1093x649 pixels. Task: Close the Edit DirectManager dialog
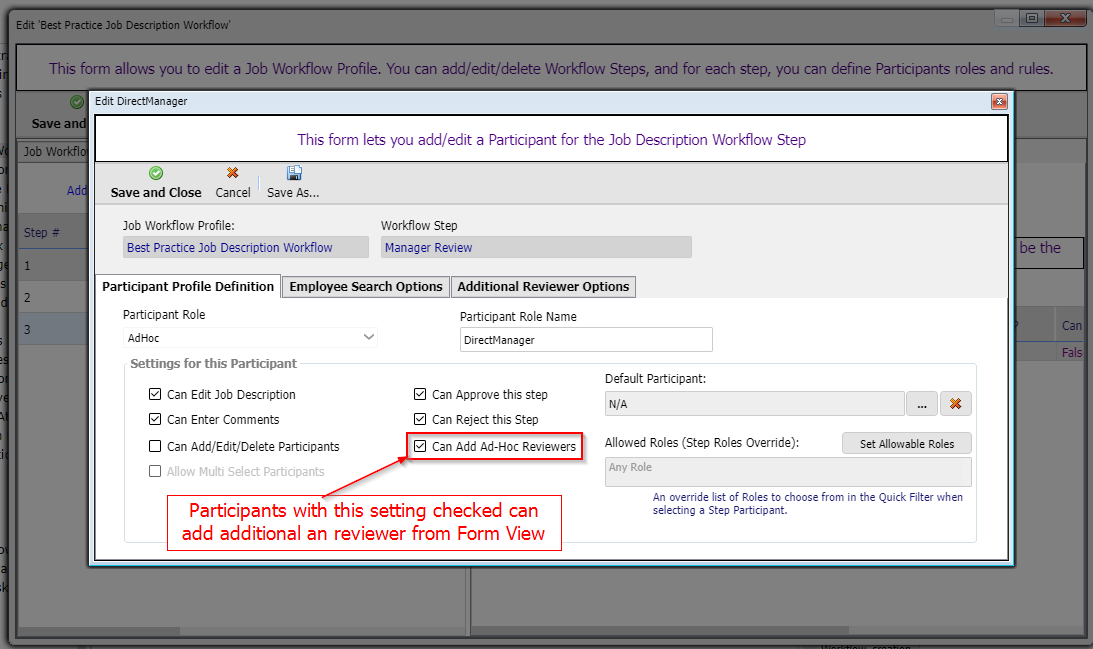tap(998, 101)
